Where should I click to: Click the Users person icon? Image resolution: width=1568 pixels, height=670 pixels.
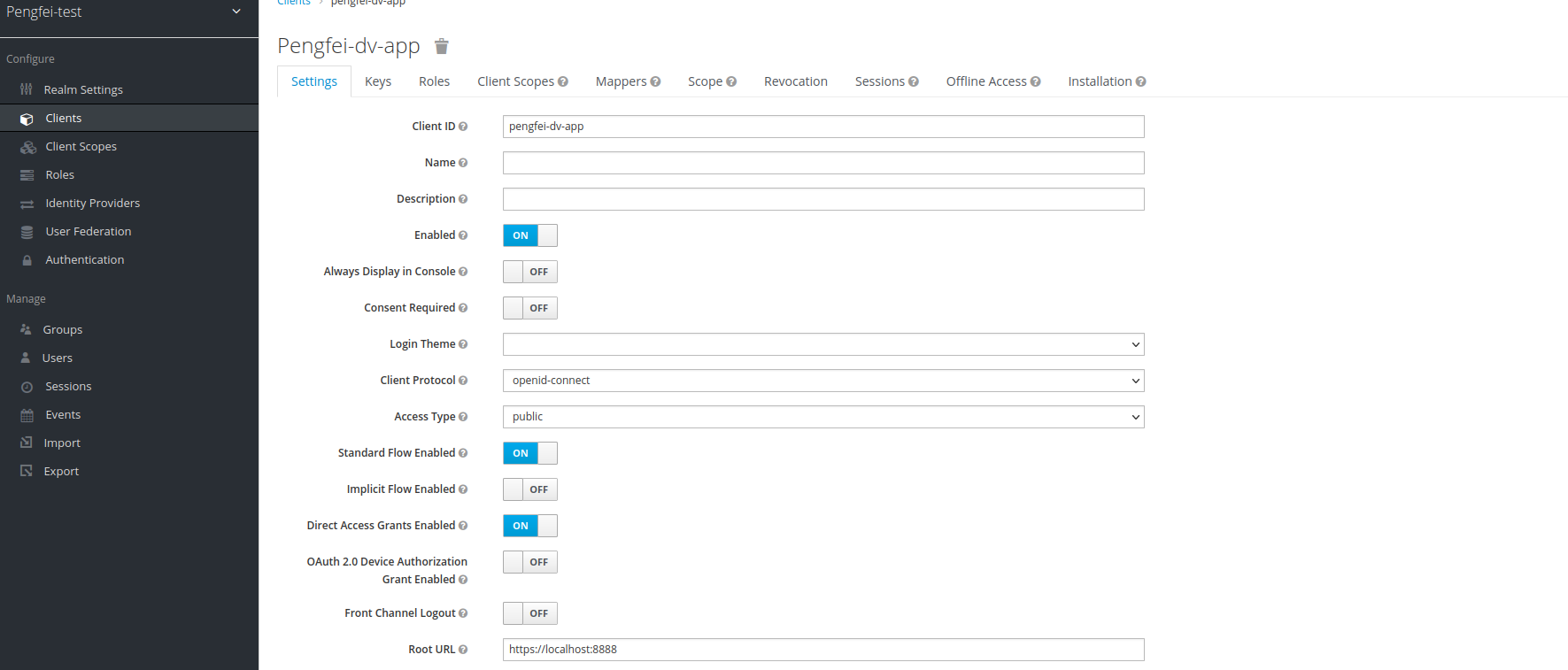(26, 358)
